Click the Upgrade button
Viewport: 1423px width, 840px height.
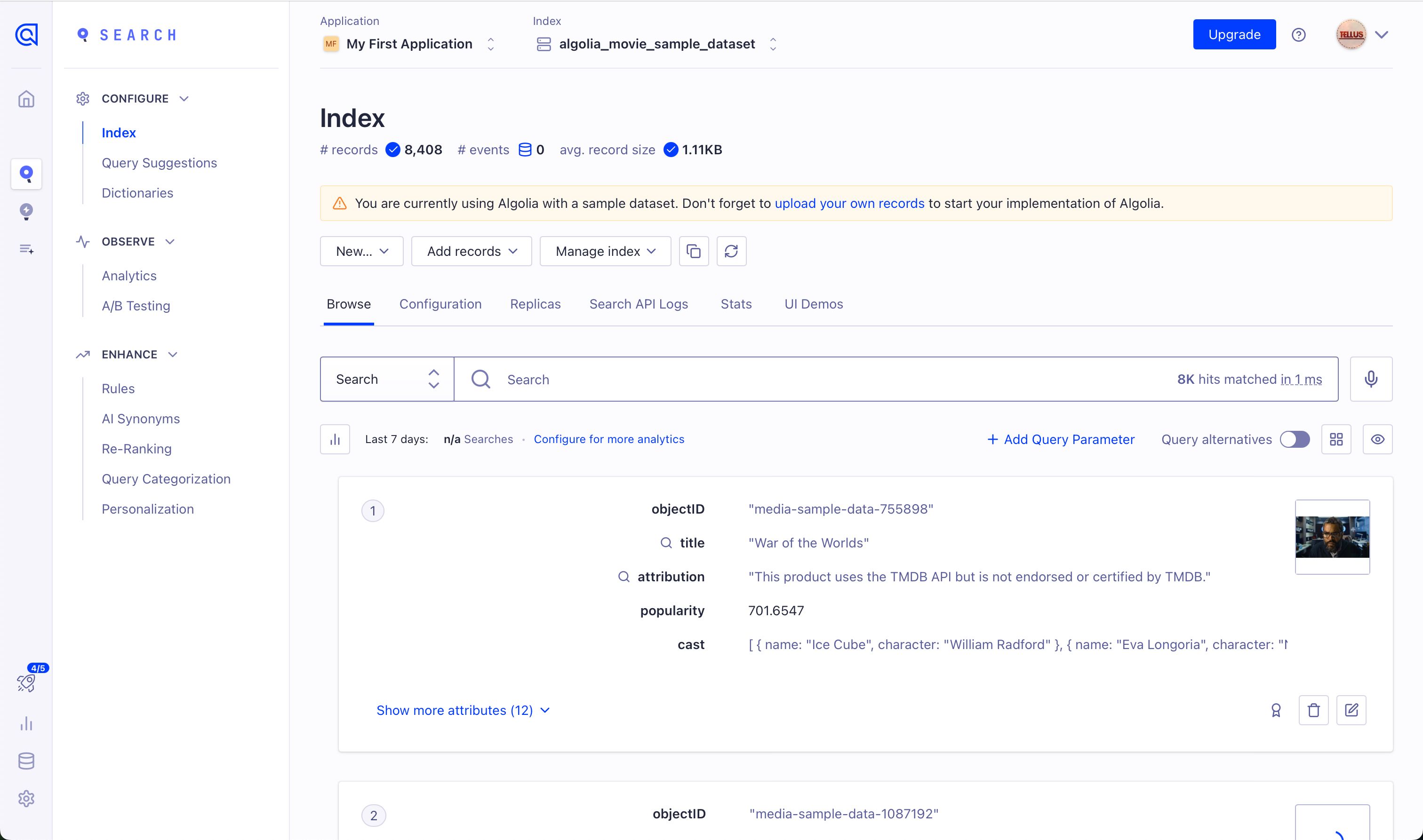coord(1234,34)
